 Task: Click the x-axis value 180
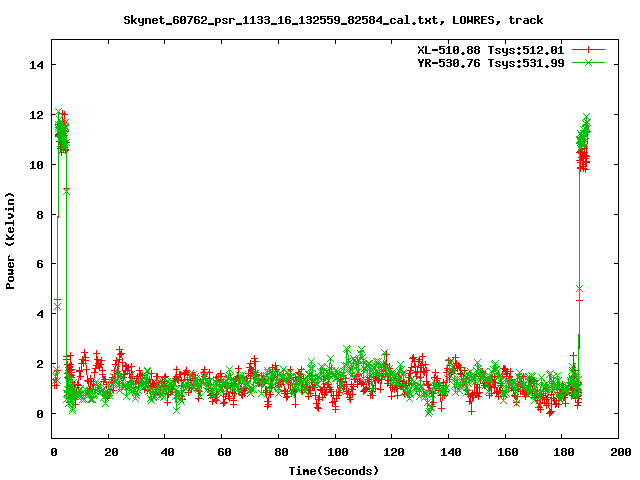pos(564,452)
